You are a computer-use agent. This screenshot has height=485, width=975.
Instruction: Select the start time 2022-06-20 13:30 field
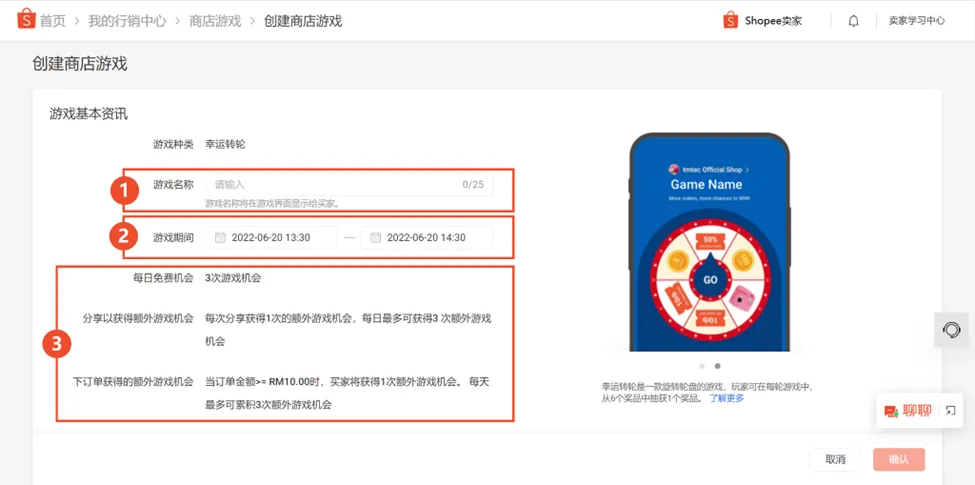pyautogui.click(x=271, y=238)
